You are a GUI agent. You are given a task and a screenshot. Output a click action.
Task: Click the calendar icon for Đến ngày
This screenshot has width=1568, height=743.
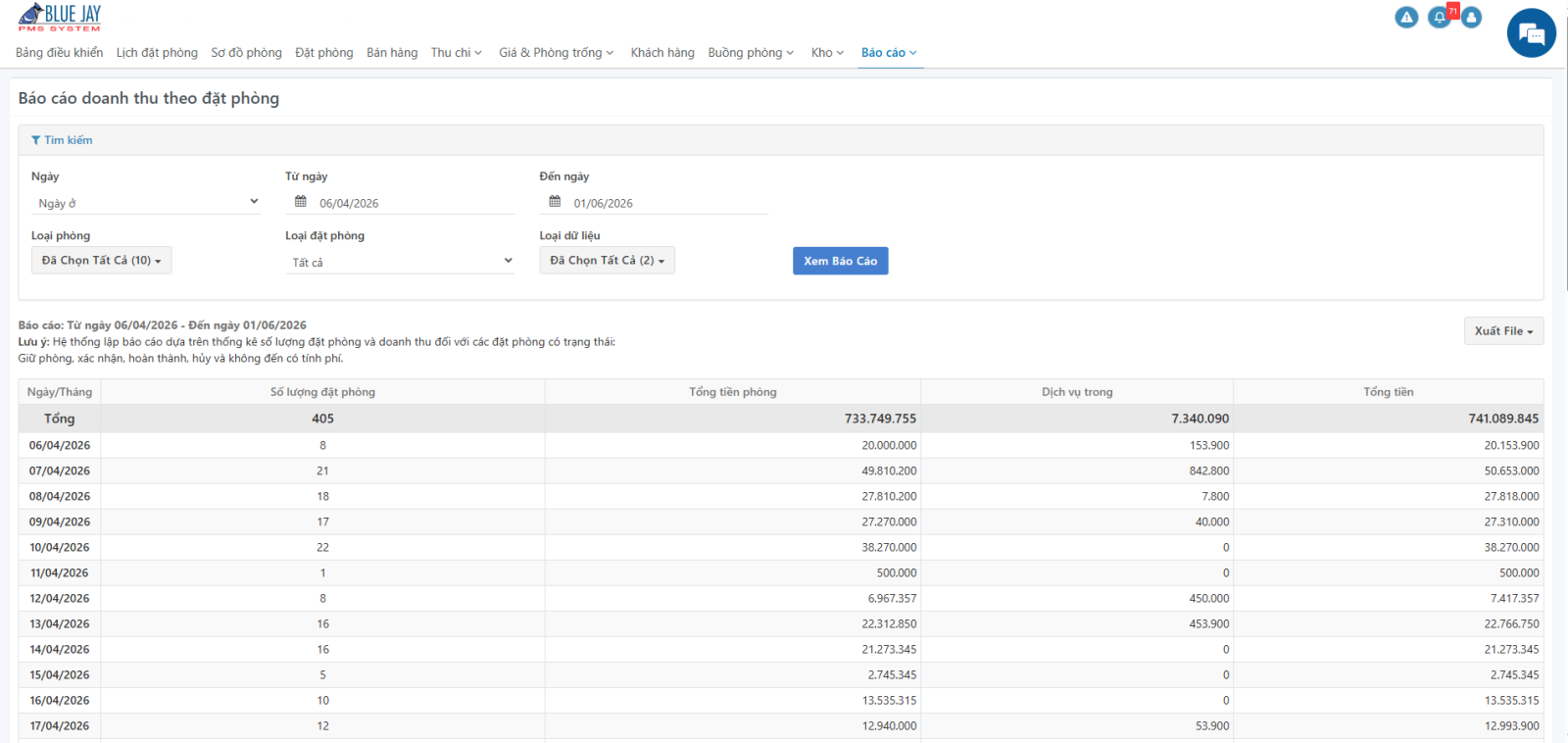[555, 201]
